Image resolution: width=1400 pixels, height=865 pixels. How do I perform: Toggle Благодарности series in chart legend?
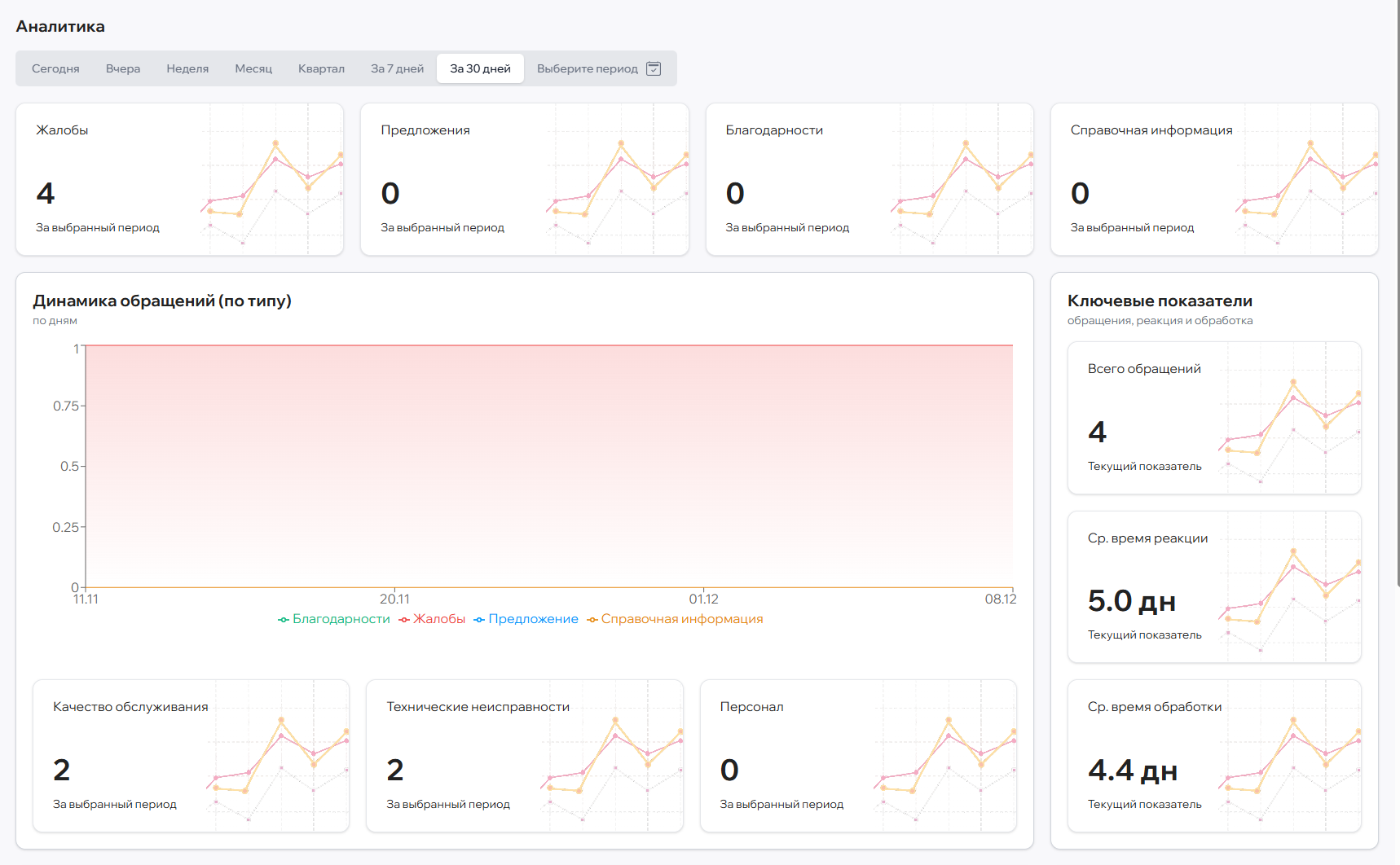pyautogui.click(x=334, y=619)
